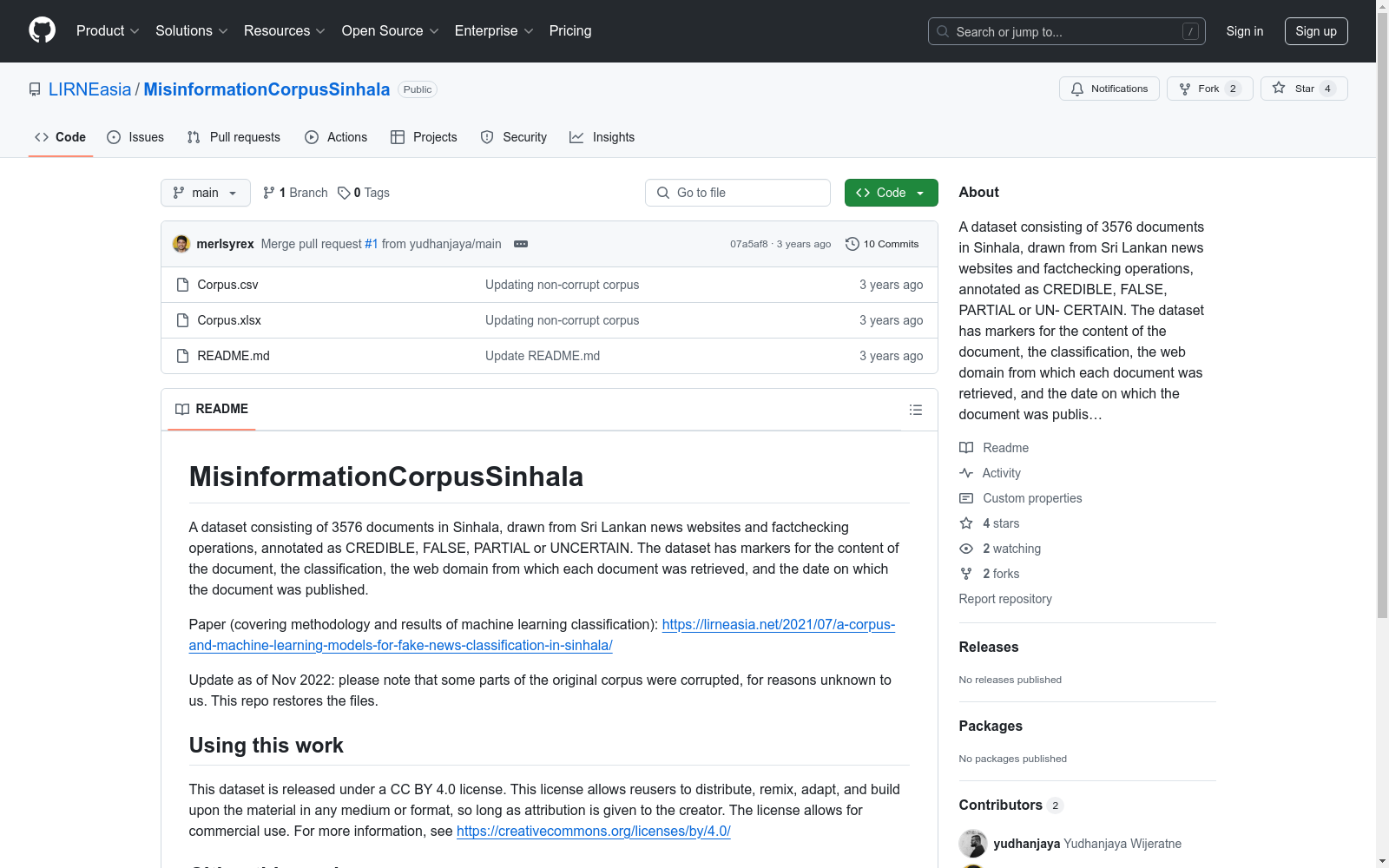Open the Insights tab
1389x868 pixels.
[602, 137]
